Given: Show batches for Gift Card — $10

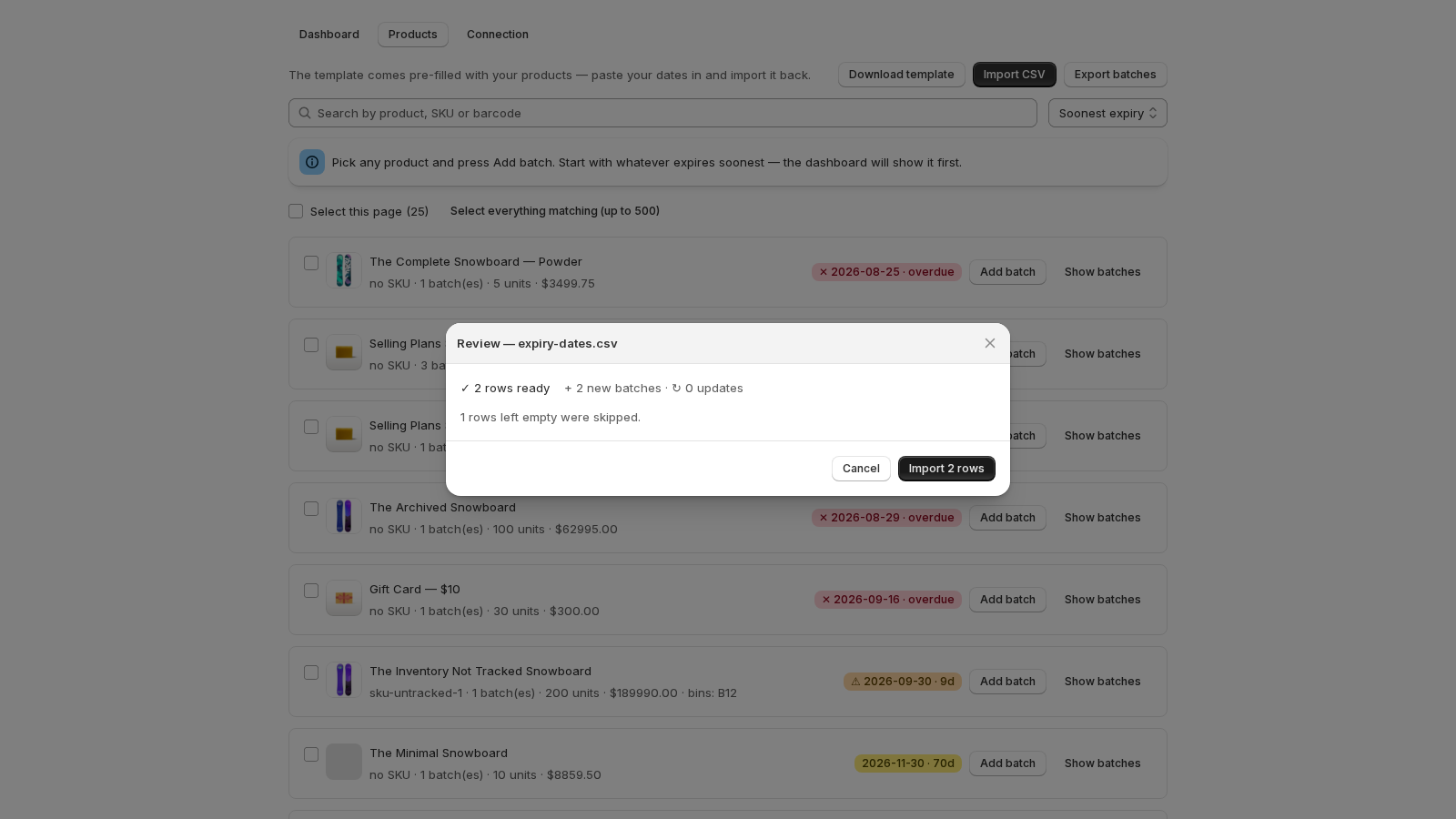Looking at the screenshot, I should (1103, 600).
